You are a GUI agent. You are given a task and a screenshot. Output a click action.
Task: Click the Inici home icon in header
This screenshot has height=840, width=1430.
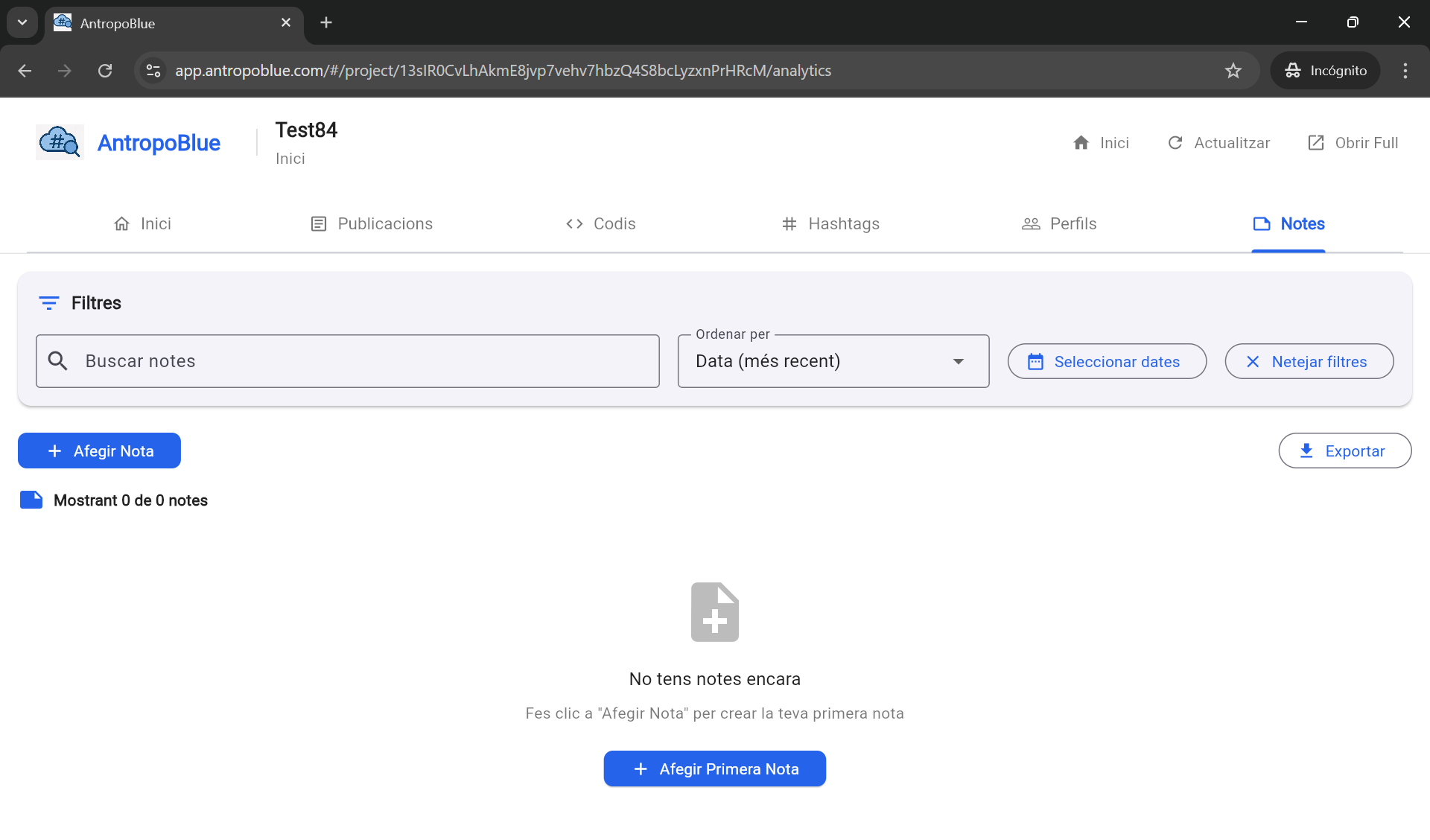pyautogui.click(x=1081, y=142)
